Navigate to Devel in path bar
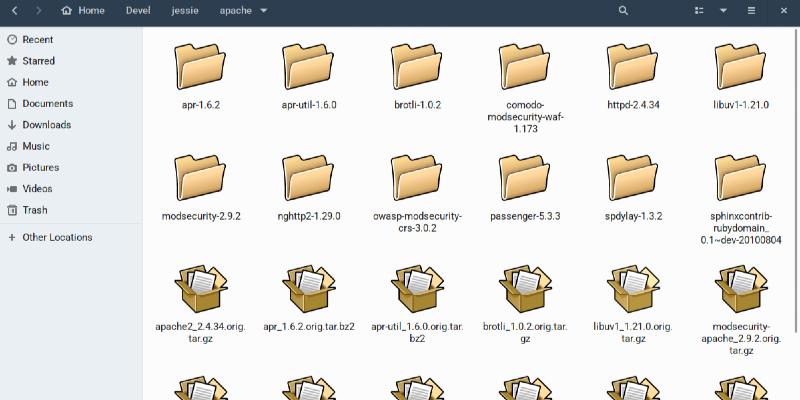The height and width of the screenshot is (400, 800). (x=138, y=11)
